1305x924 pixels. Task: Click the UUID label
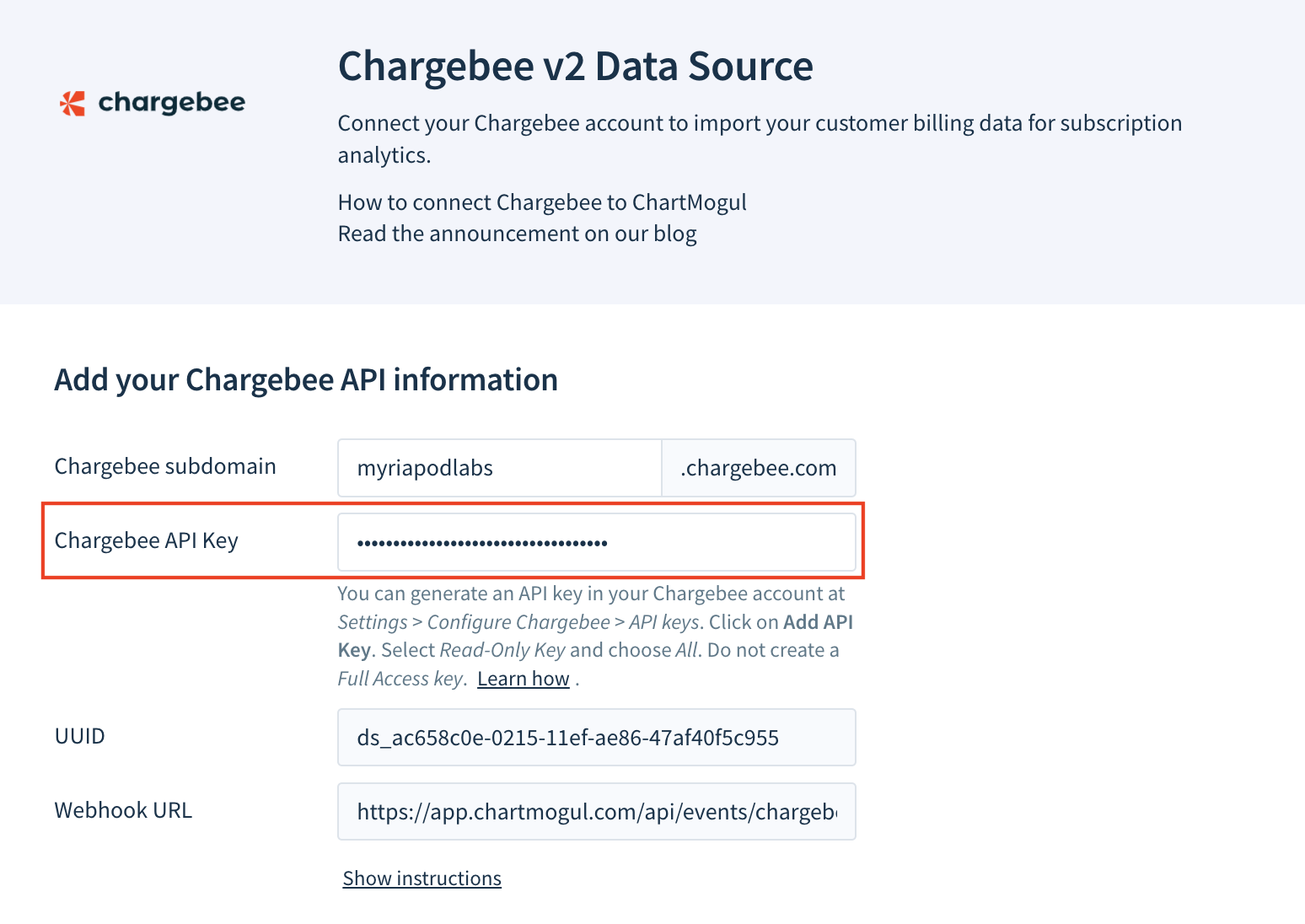pos(80,736)
